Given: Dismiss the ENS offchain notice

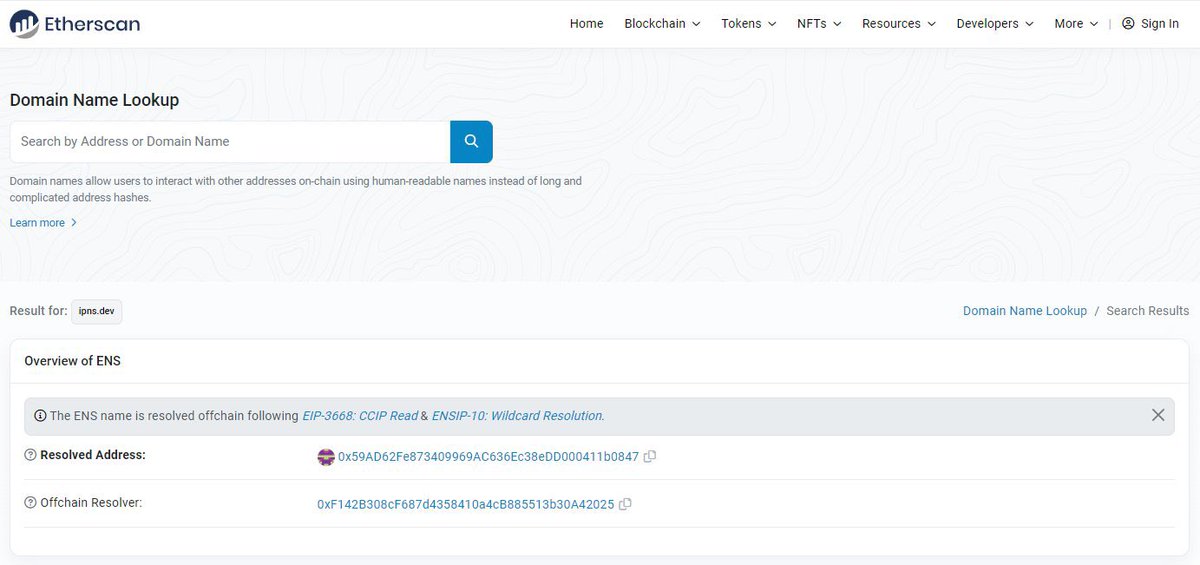Looking at the screenshot, I should coord(1158,415).
